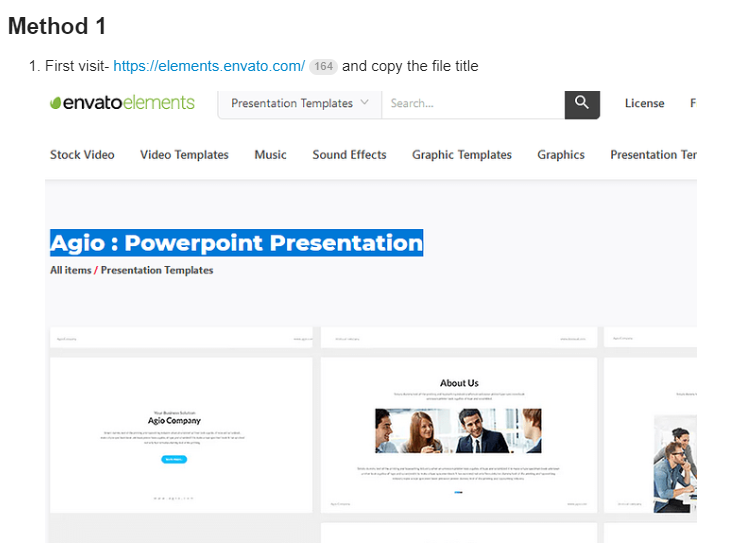Select the Sound Effects category

(x=349, y=155)
